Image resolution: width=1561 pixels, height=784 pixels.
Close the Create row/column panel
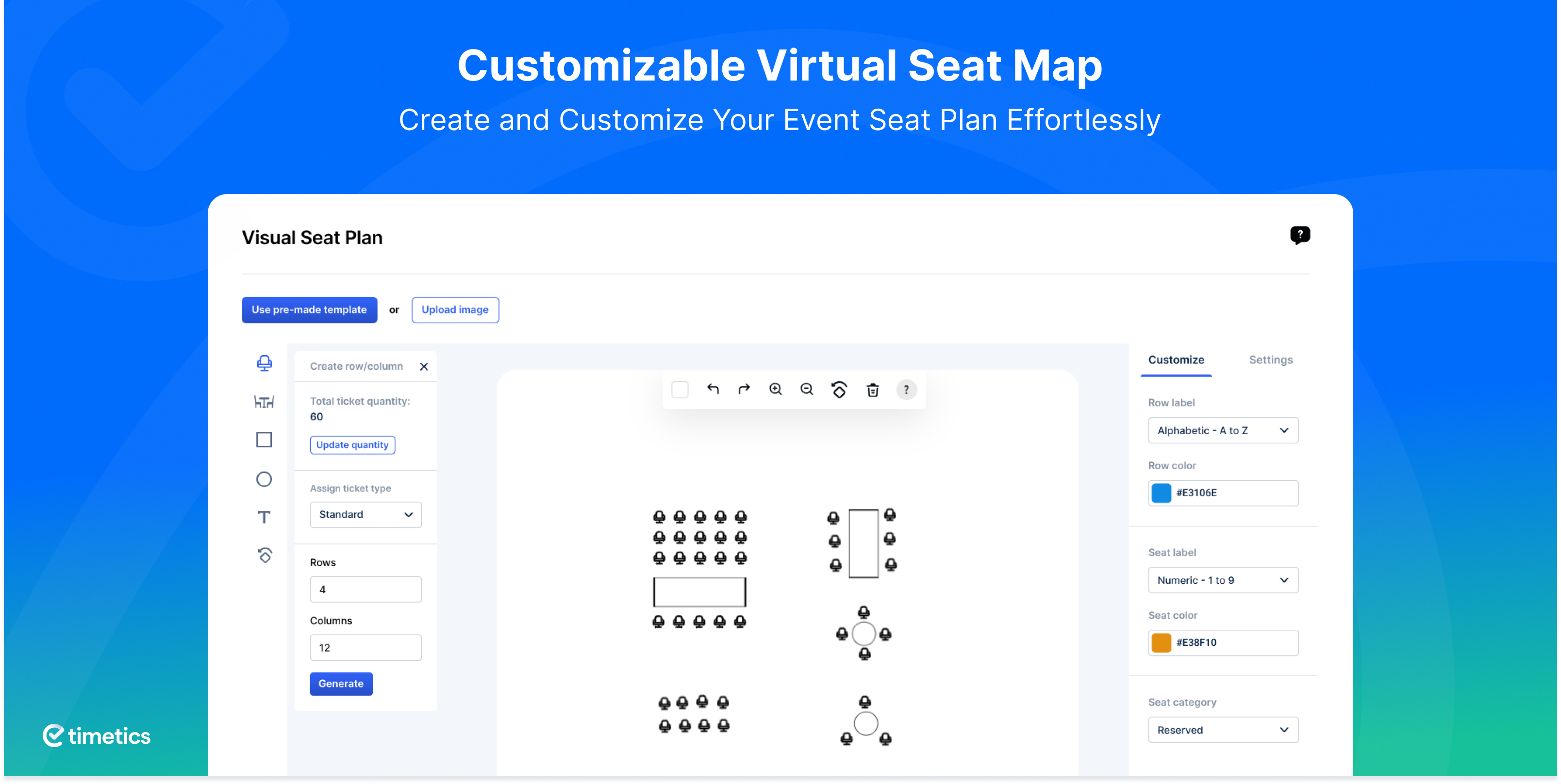[424, 367]
